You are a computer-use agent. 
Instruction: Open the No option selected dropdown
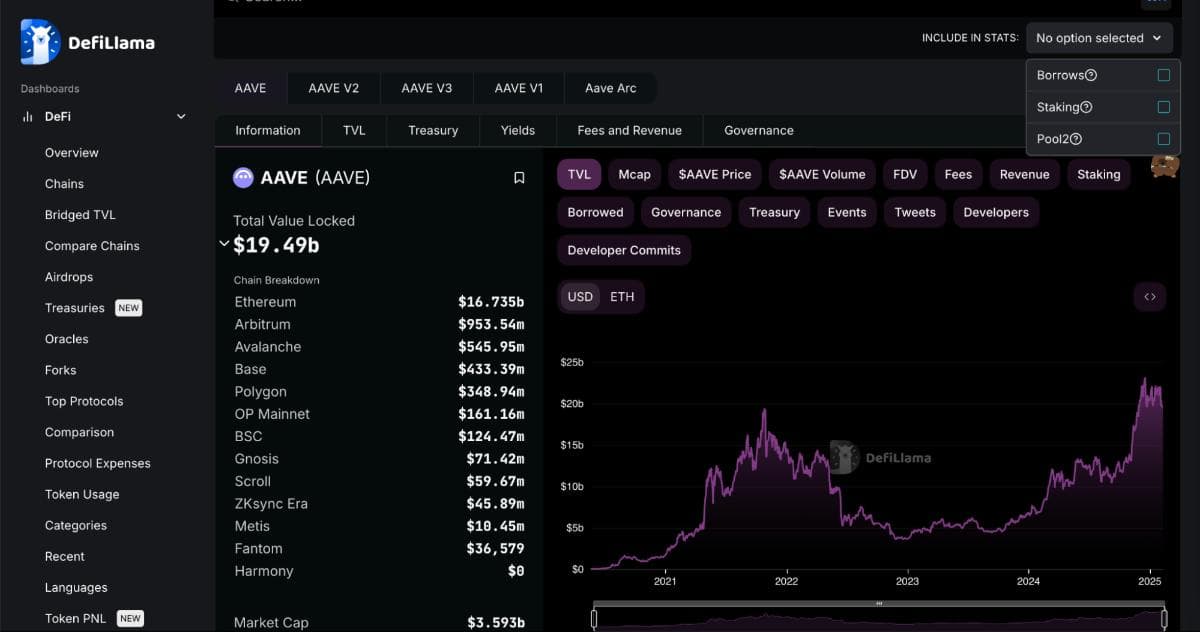click(x=1097, y=37)
